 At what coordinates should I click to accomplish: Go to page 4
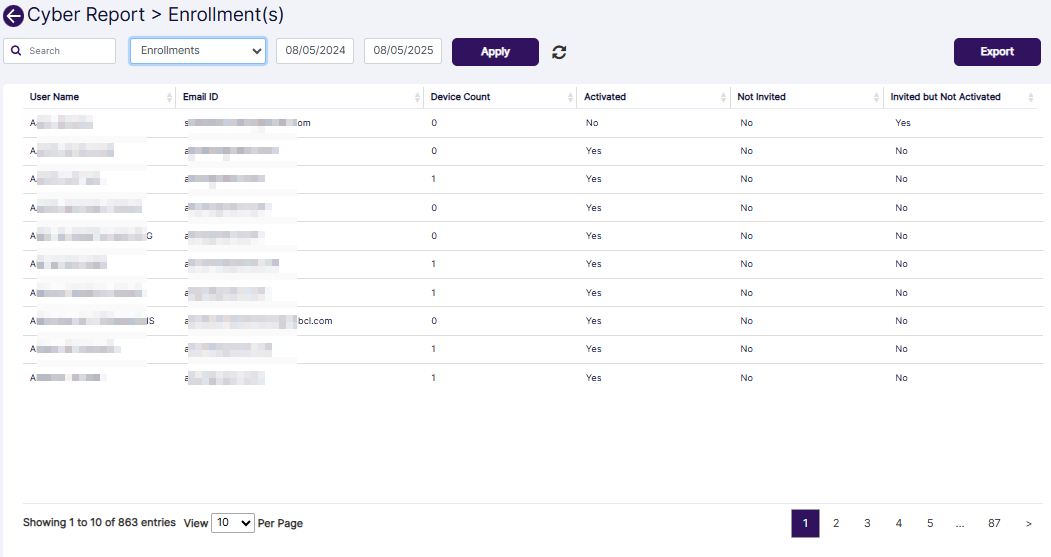(x=899, y=523)
